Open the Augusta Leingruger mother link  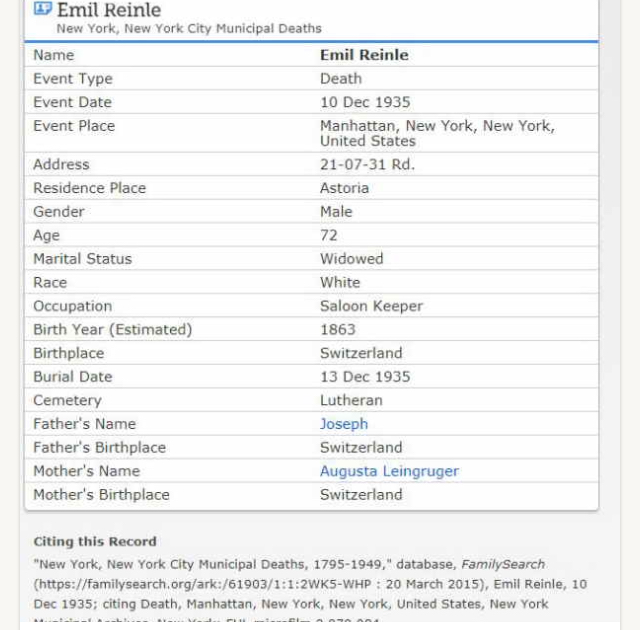click(x=389, y=471)
